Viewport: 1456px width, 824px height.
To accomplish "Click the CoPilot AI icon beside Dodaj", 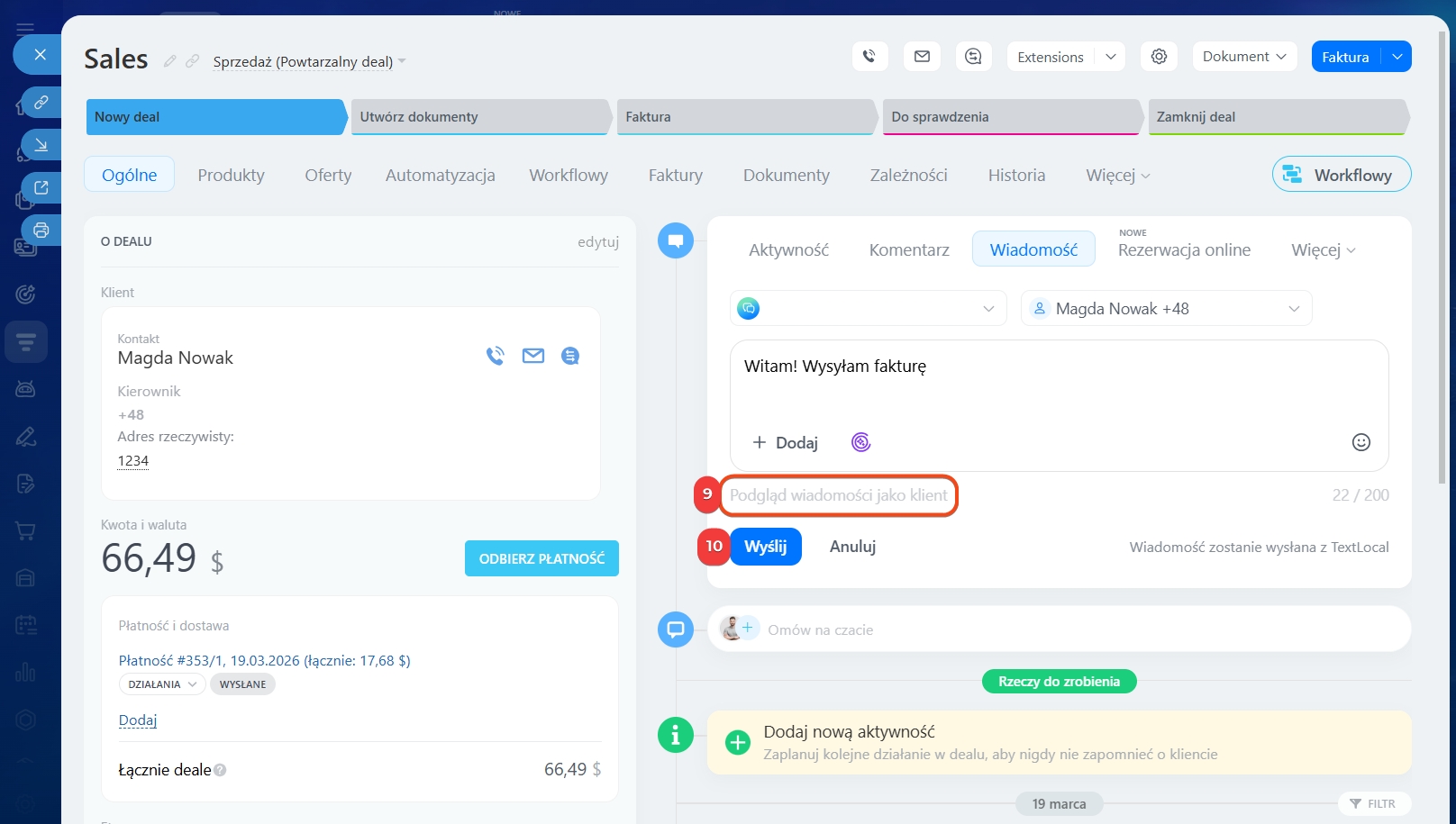I will point(860,442).
